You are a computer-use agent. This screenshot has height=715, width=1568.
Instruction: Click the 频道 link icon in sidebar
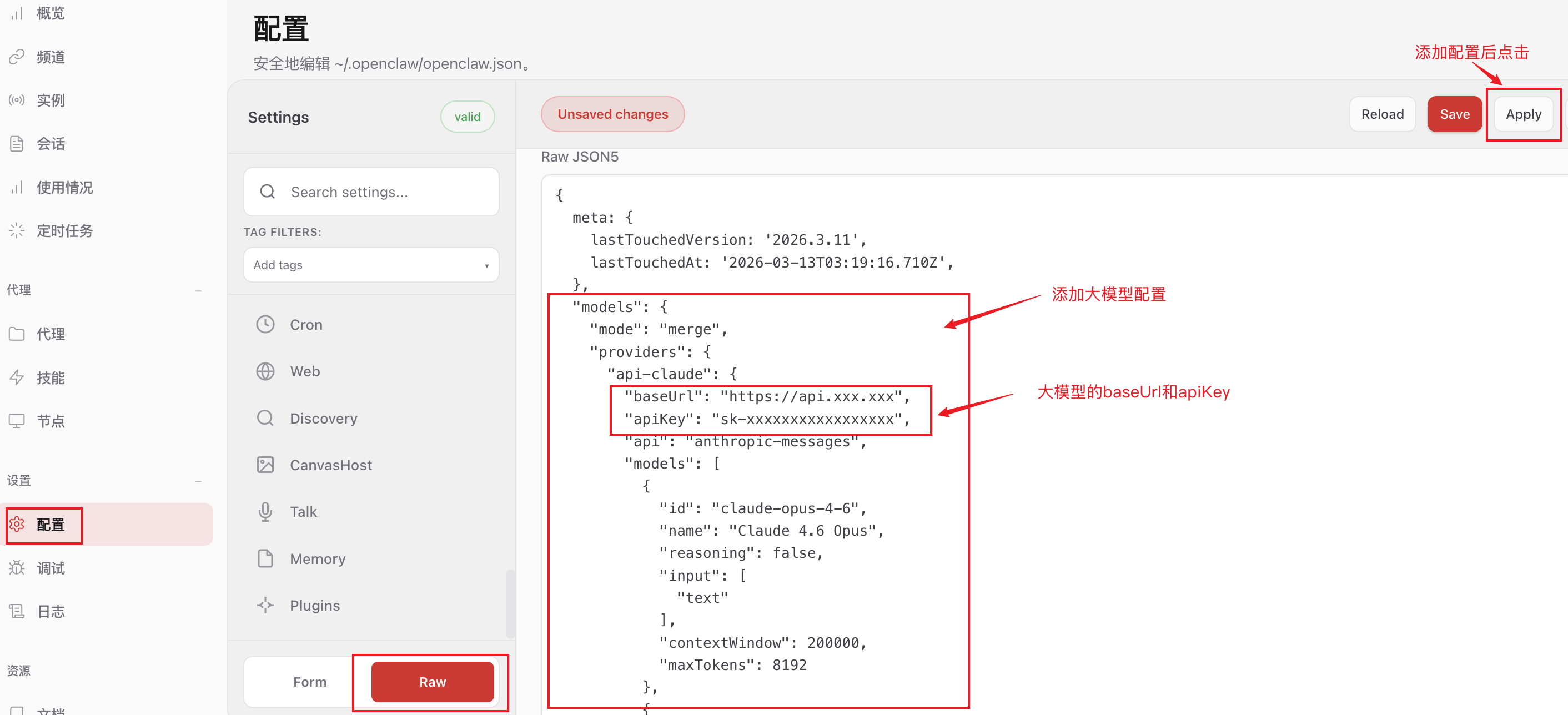point(17,57)
